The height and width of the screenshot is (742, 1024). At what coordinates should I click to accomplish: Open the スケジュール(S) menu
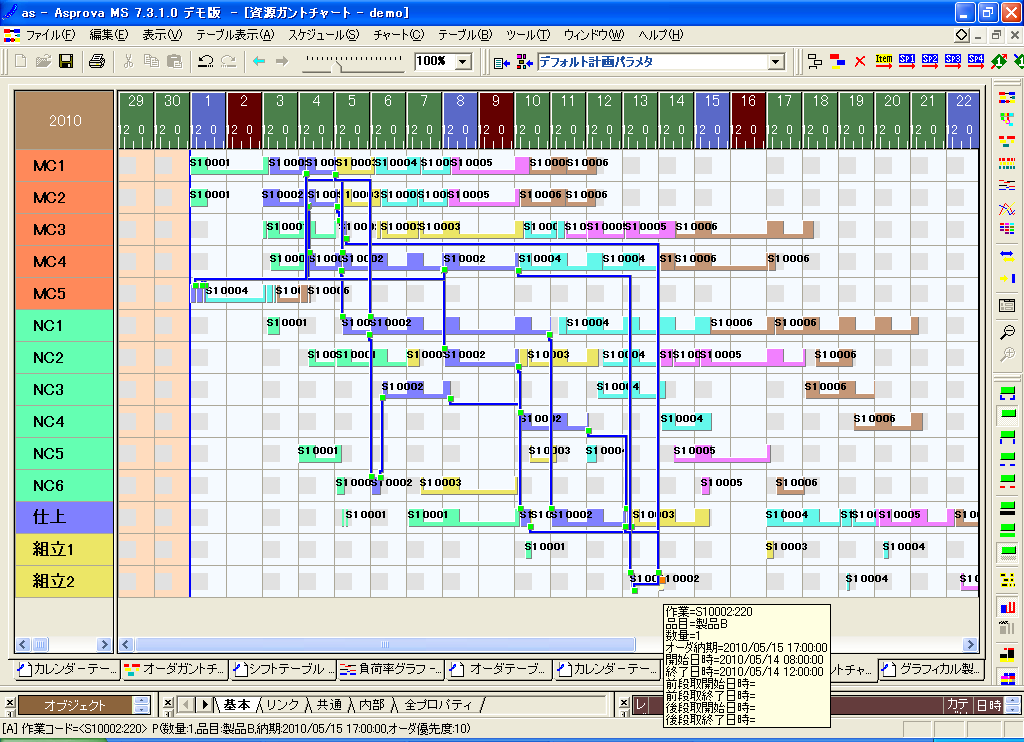pos(323,35)
